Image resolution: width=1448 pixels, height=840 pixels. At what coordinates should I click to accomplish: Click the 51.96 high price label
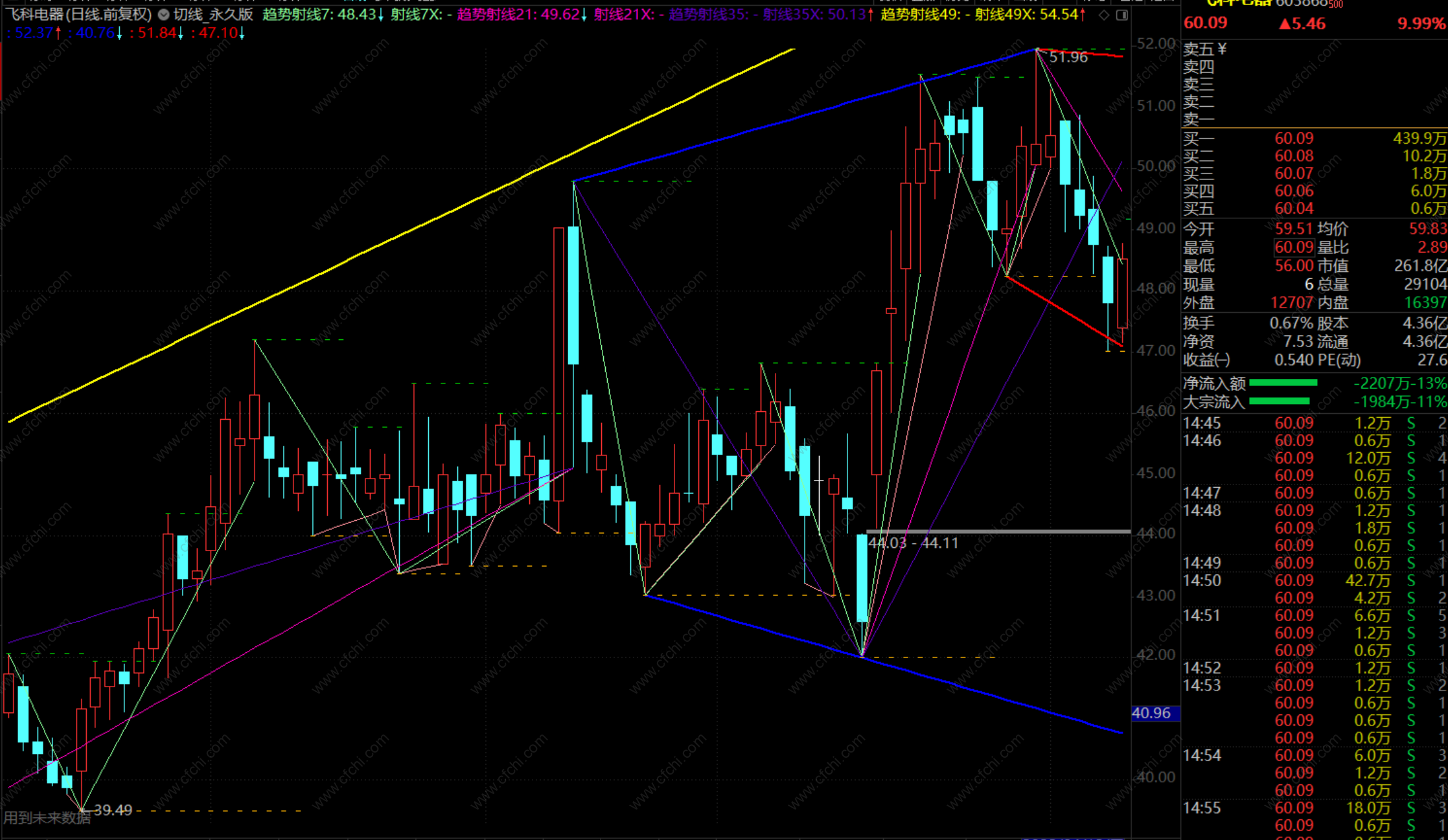[x=1068, y=57]
